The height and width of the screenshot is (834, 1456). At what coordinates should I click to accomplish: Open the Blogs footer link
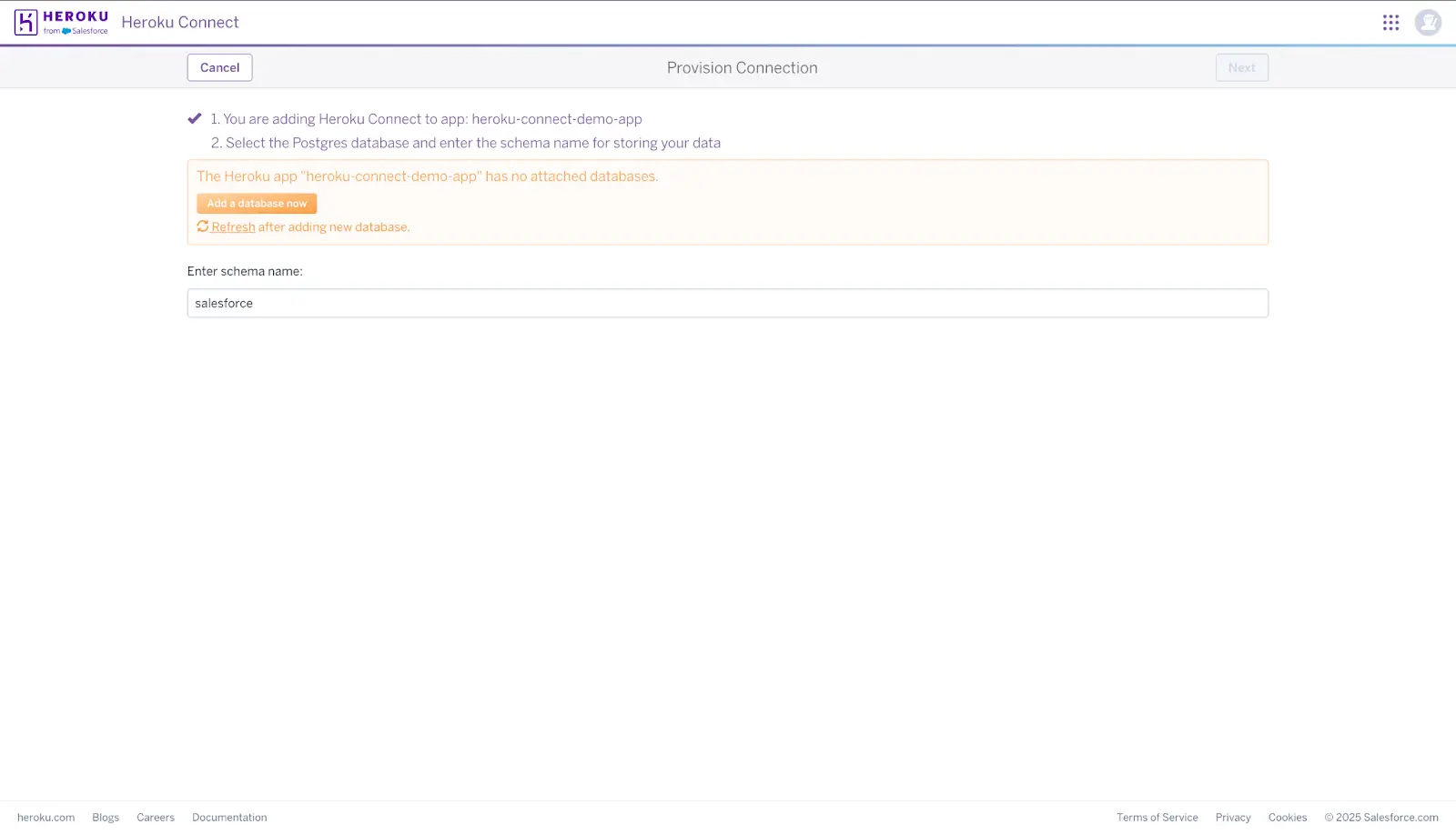click(x=105, y=817)
